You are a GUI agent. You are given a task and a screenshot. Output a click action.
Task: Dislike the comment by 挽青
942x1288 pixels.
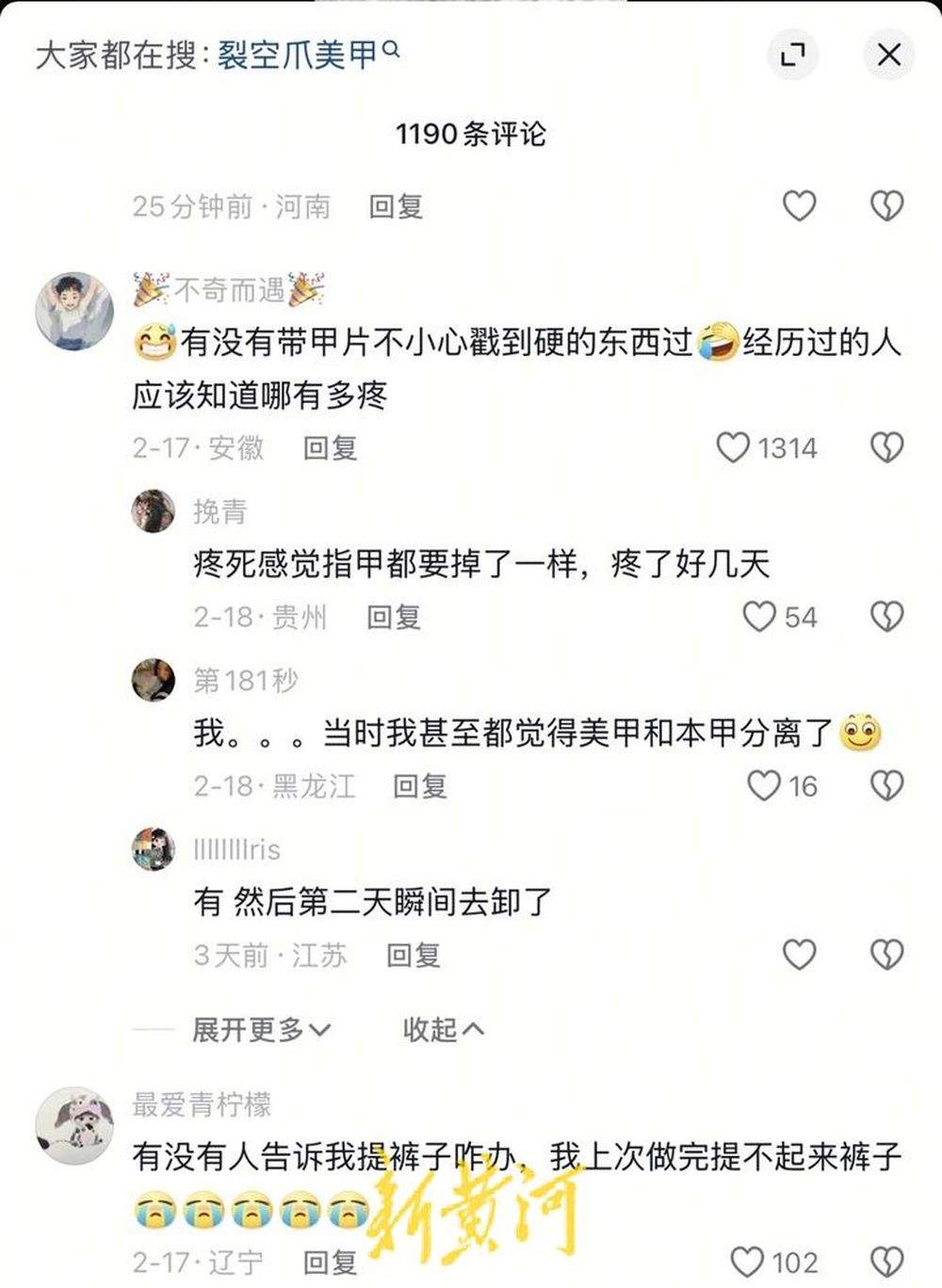[x=885, y=619]
